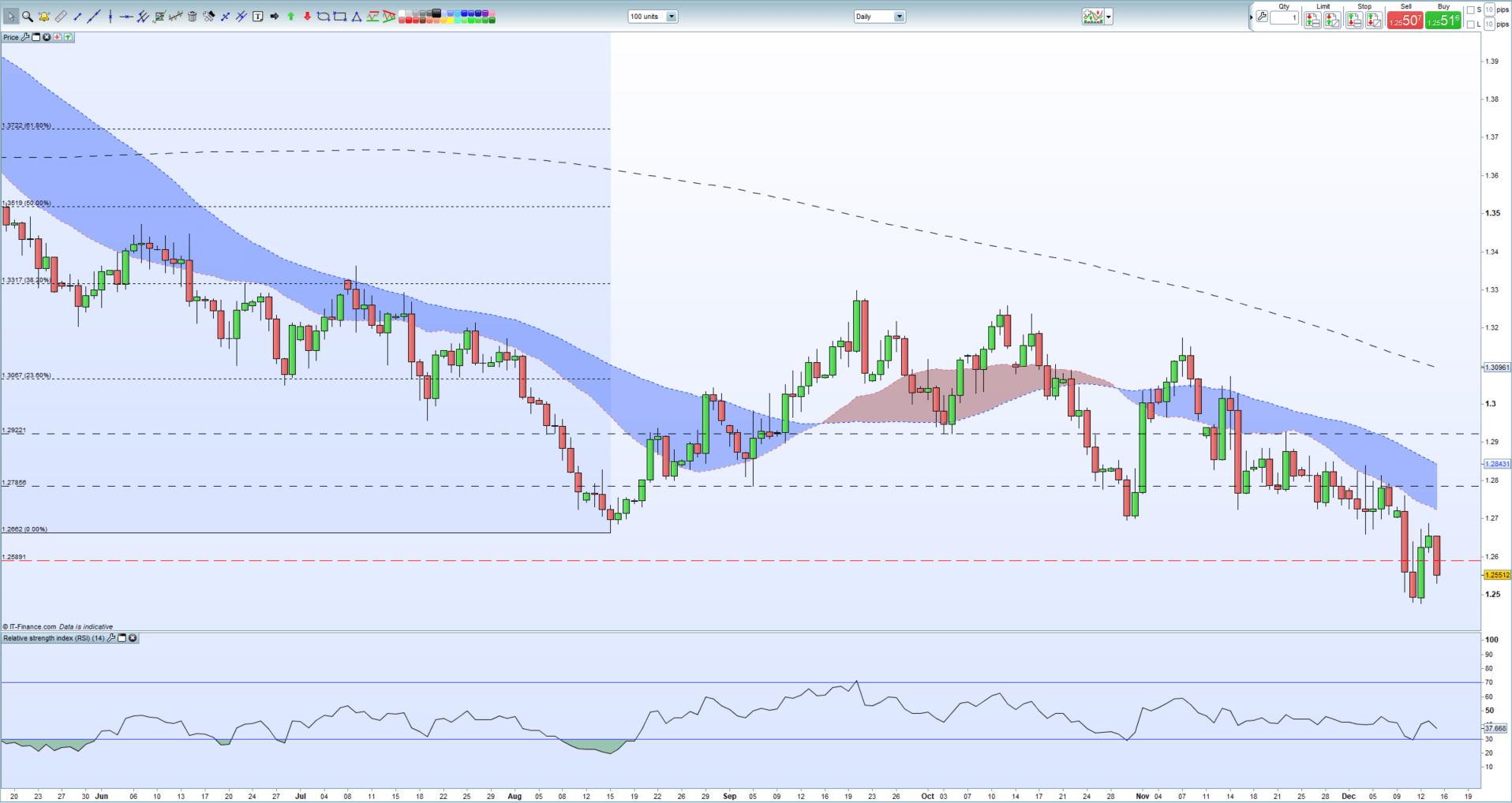Image resolution: width=1512 pixels, height=803 pixels.
Task: Pick the bright red color swatch
Action: [408, 20]
